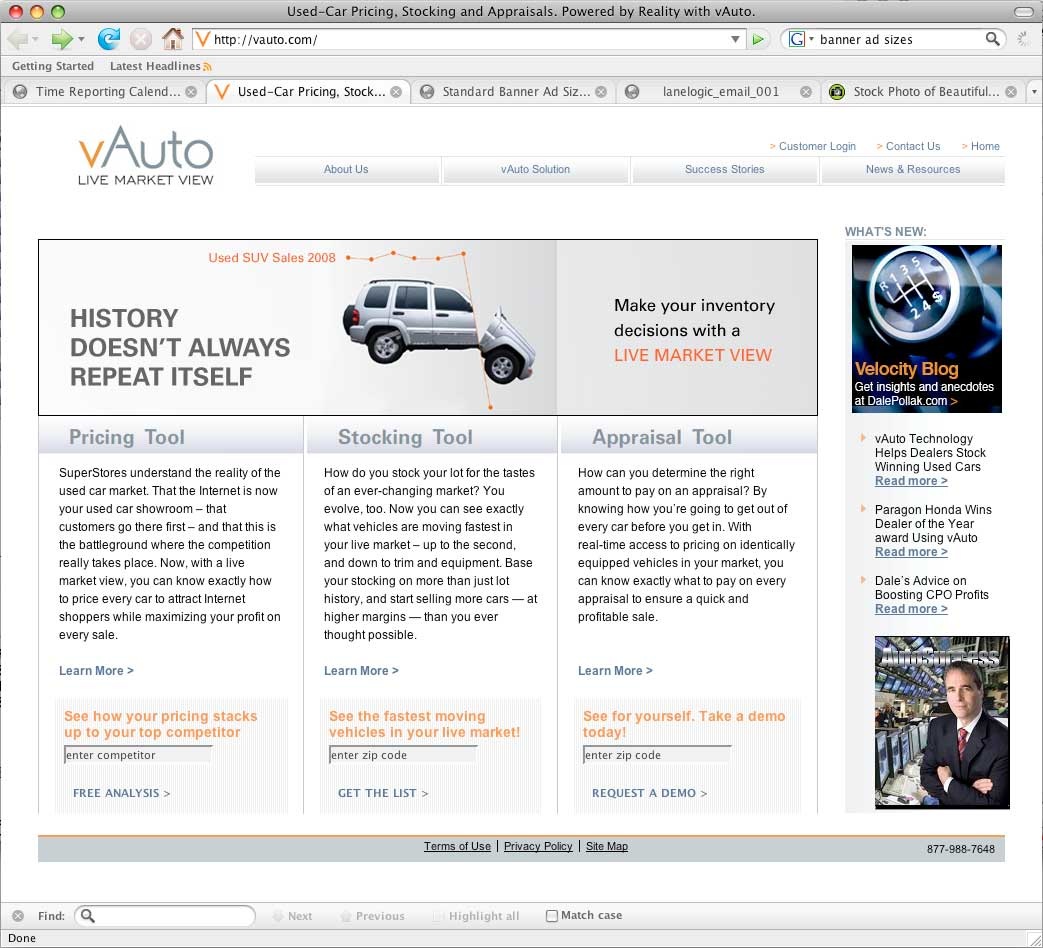
Task: Go to the browser Home page icon
Action: [173, 39]
